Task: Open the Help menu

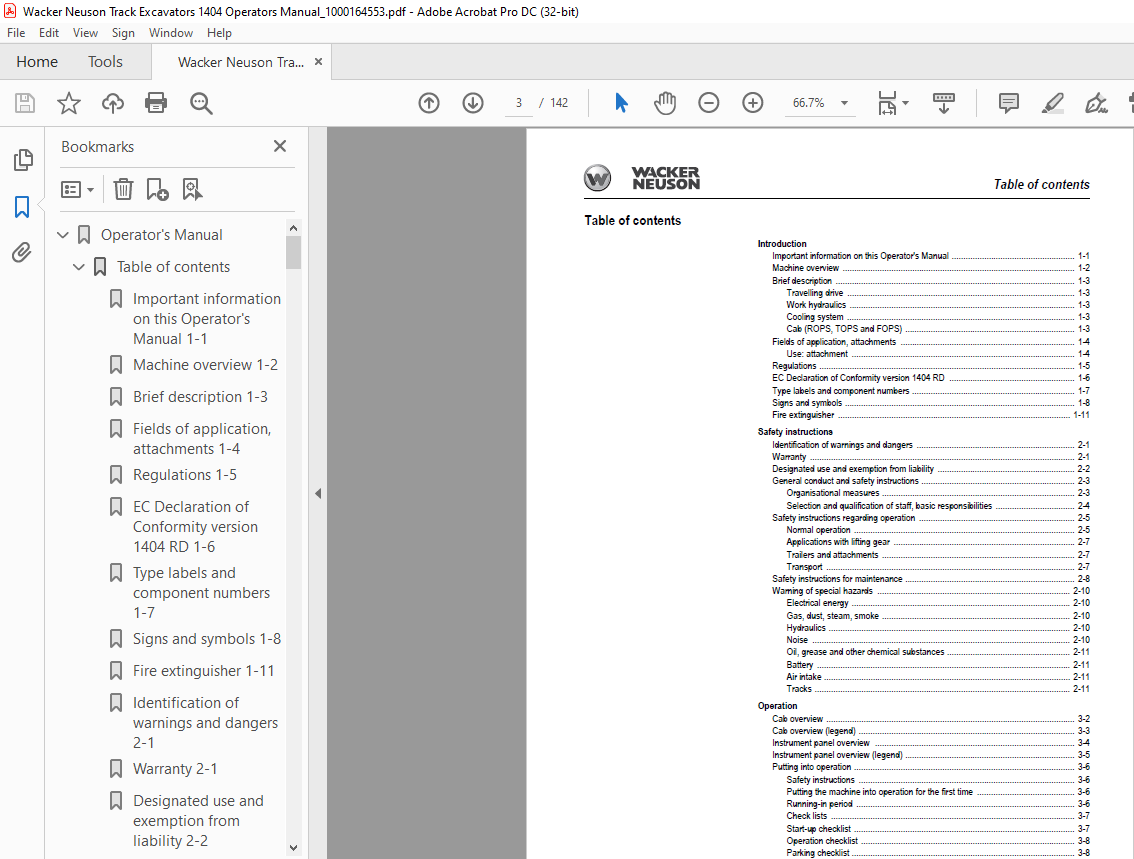Action: (x=219, y=33)
